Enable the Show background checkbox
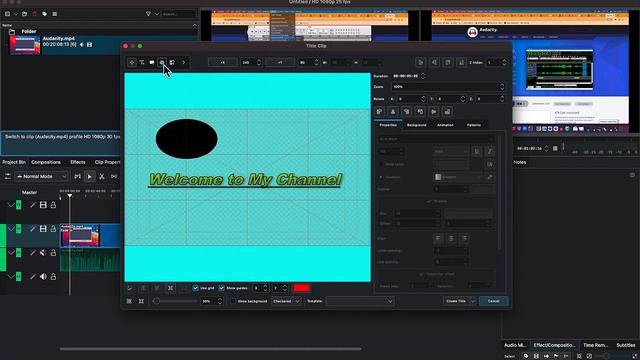Viewport: 640px width, 360px height. (x=233, y=301)
